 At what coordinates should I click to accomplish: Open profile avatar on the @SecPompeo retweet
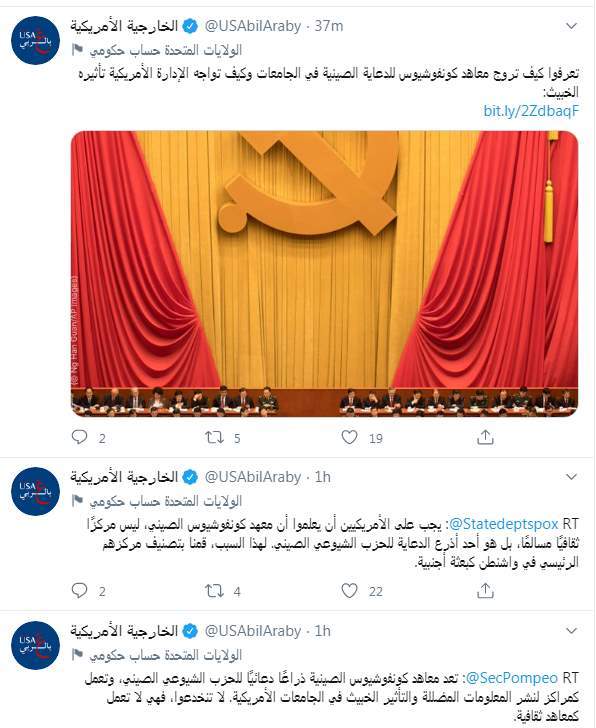(x=36, y=645)
